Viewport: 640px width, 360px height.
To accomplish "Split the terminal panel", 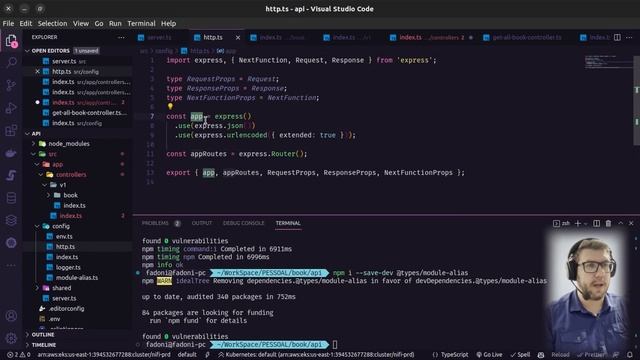I will point(596,223).
